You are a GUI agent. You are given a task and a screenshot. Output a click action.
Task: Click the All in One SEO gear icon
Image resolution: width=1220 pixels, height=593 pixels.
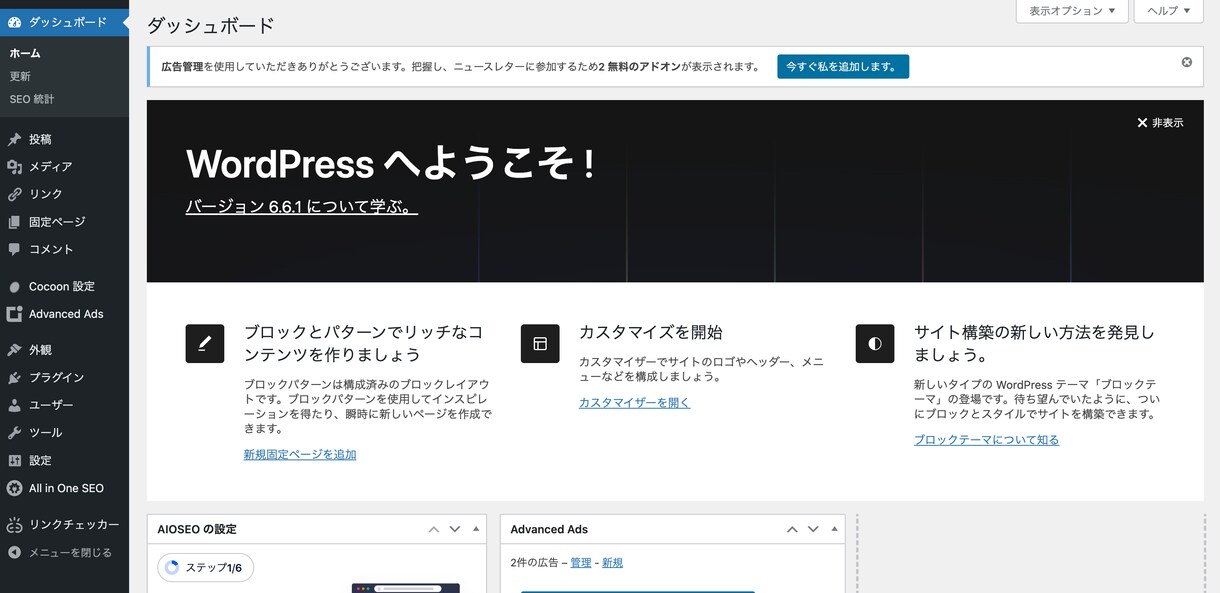(14, 488)
